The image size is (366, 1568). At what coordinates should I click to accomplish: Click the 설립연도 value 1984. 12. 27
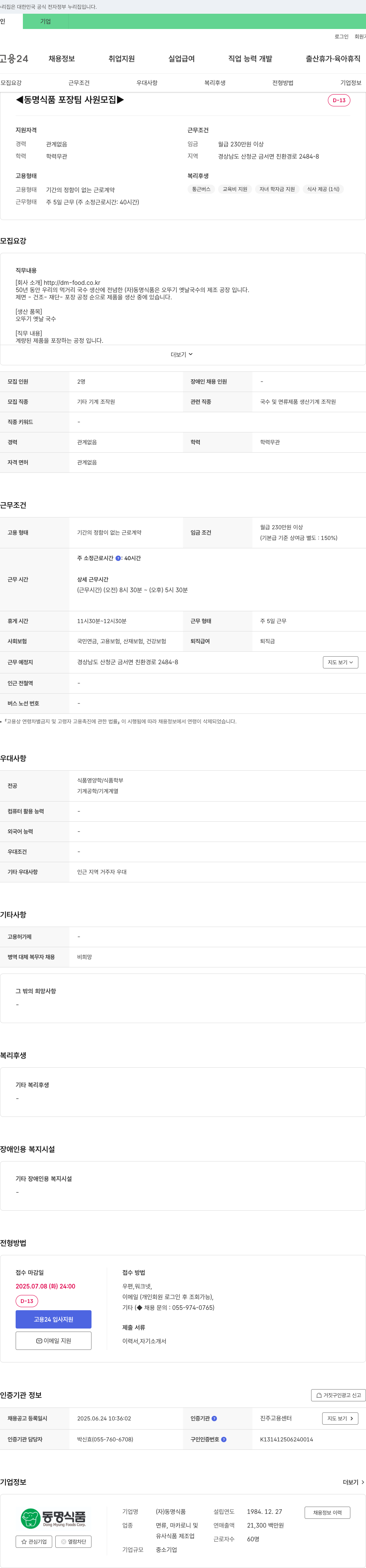coord(264,1512)
